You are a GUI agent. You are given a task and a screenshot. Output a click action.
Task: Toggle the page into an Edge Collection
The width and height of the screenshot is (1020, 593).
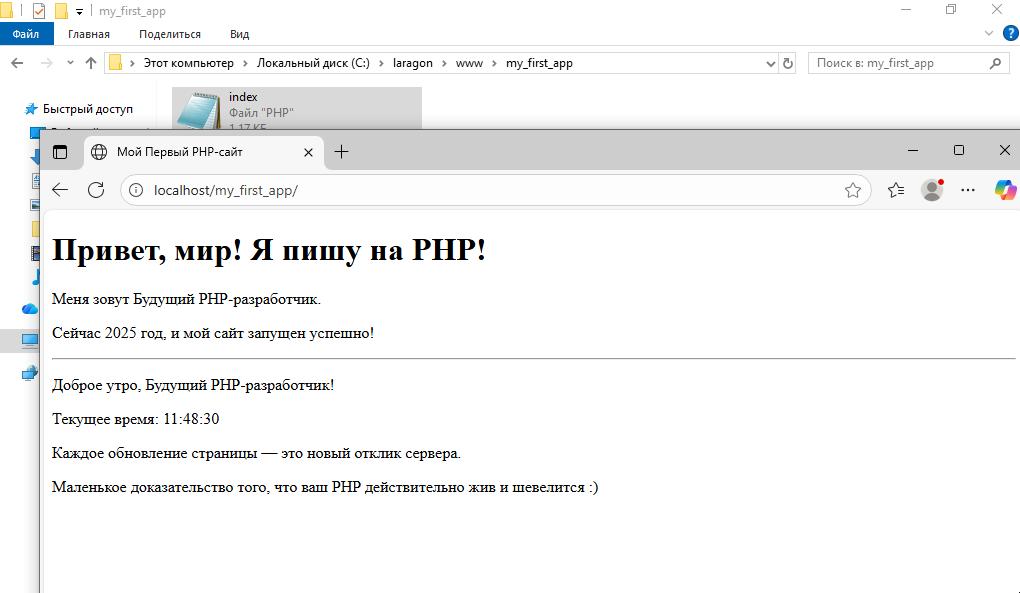coord(895,189)
